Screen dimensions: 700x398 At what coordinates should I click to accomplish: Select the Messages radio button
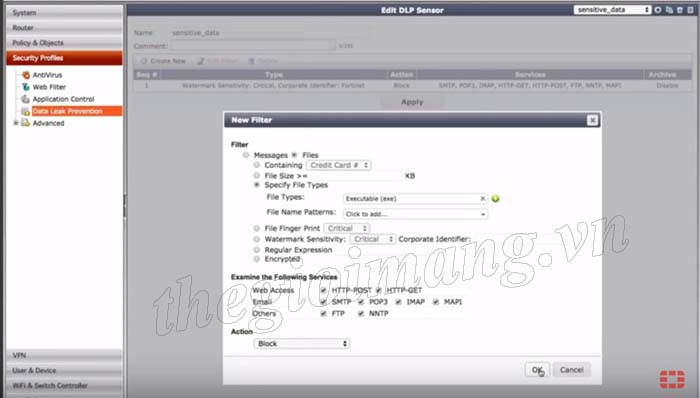coord(246,155)
